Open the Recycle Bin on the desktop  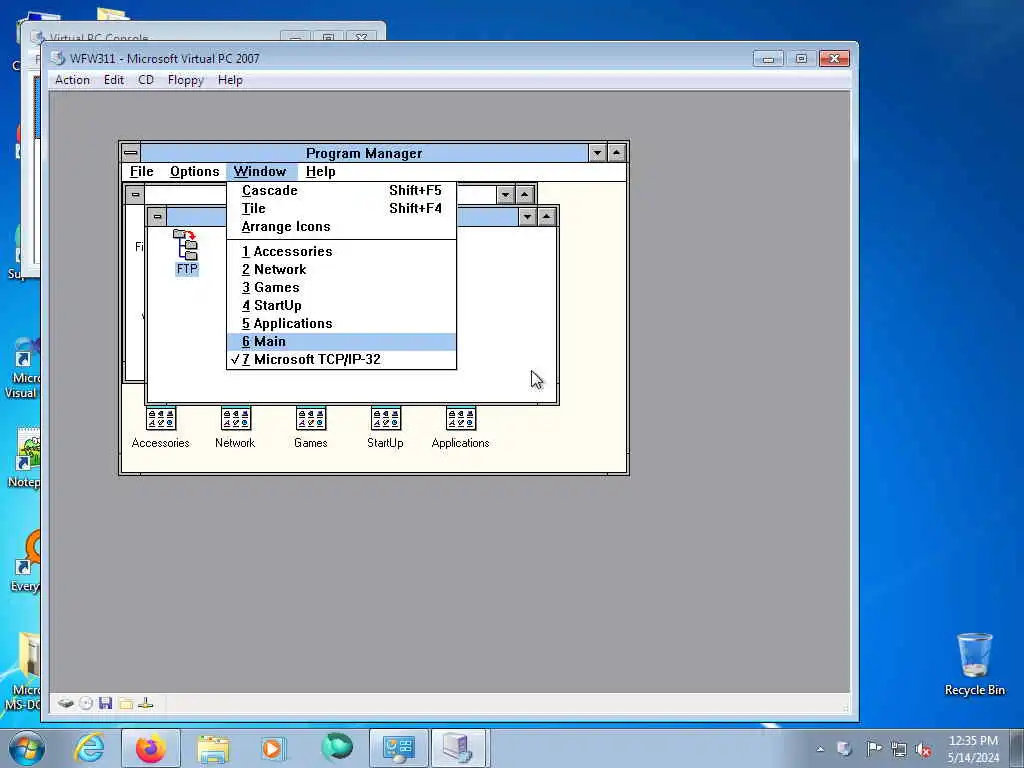coord(974,664)
